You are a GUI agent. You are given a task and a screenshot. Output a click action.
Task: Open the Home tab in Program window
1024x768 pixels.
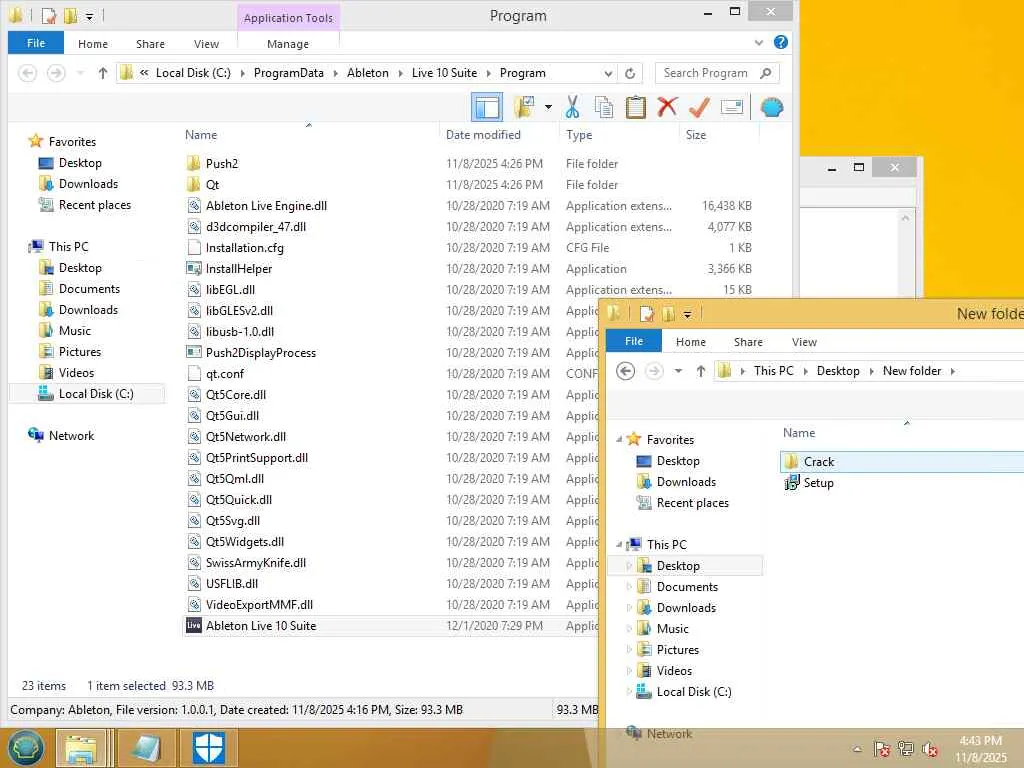pos(93,44)
